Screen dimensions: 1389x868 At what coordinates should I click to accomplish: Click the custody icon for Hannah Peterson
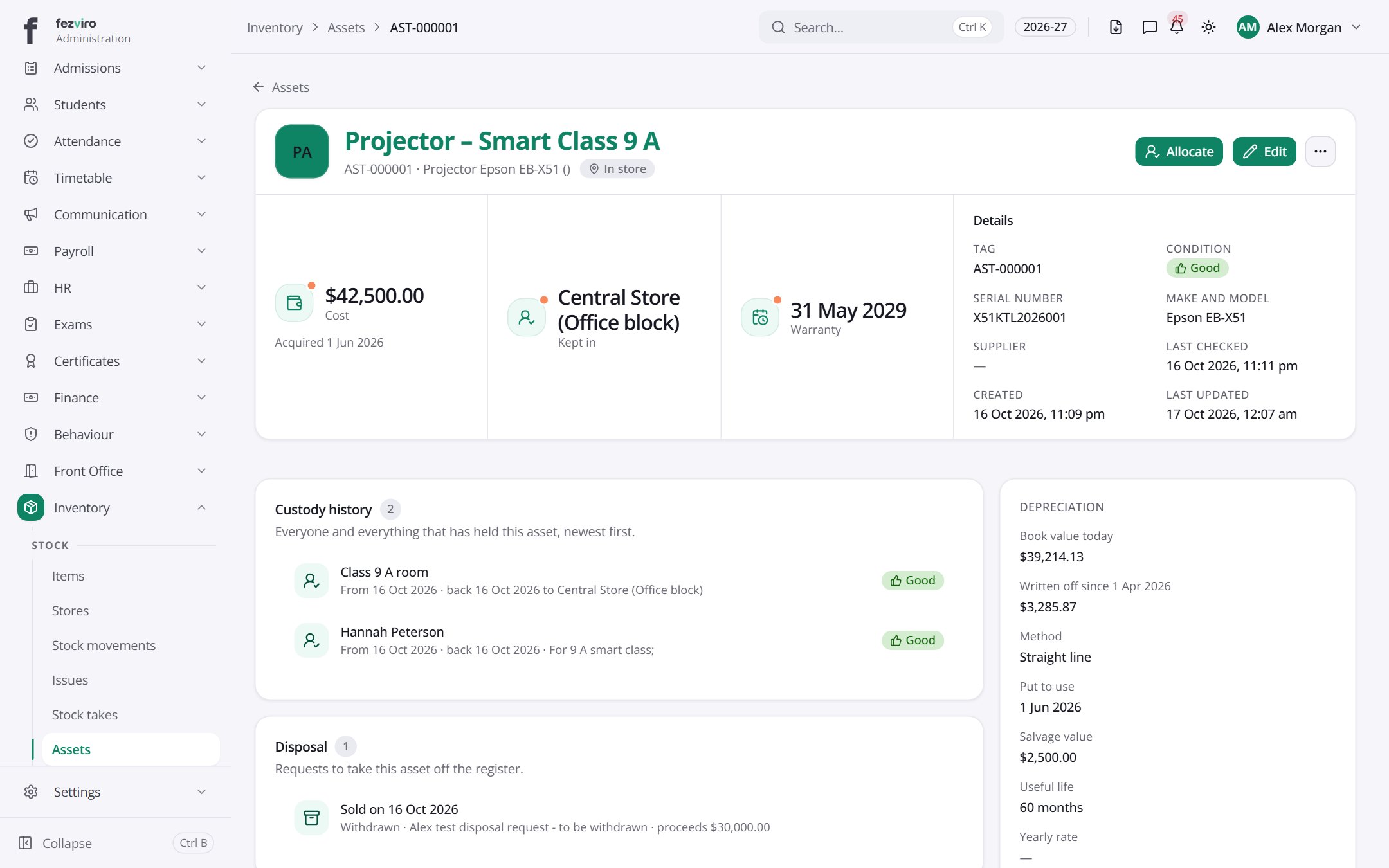tap(311, 640)
